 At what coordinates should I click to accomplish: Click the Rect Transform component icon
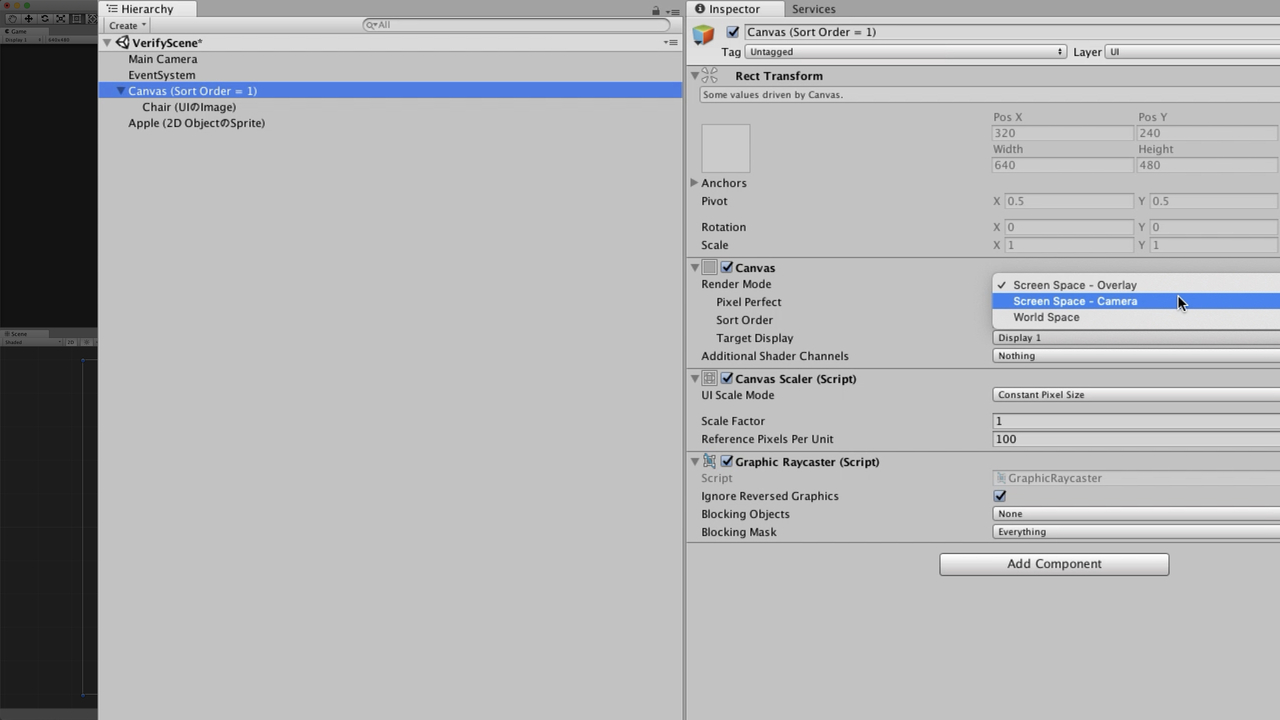tap(710, 76)
